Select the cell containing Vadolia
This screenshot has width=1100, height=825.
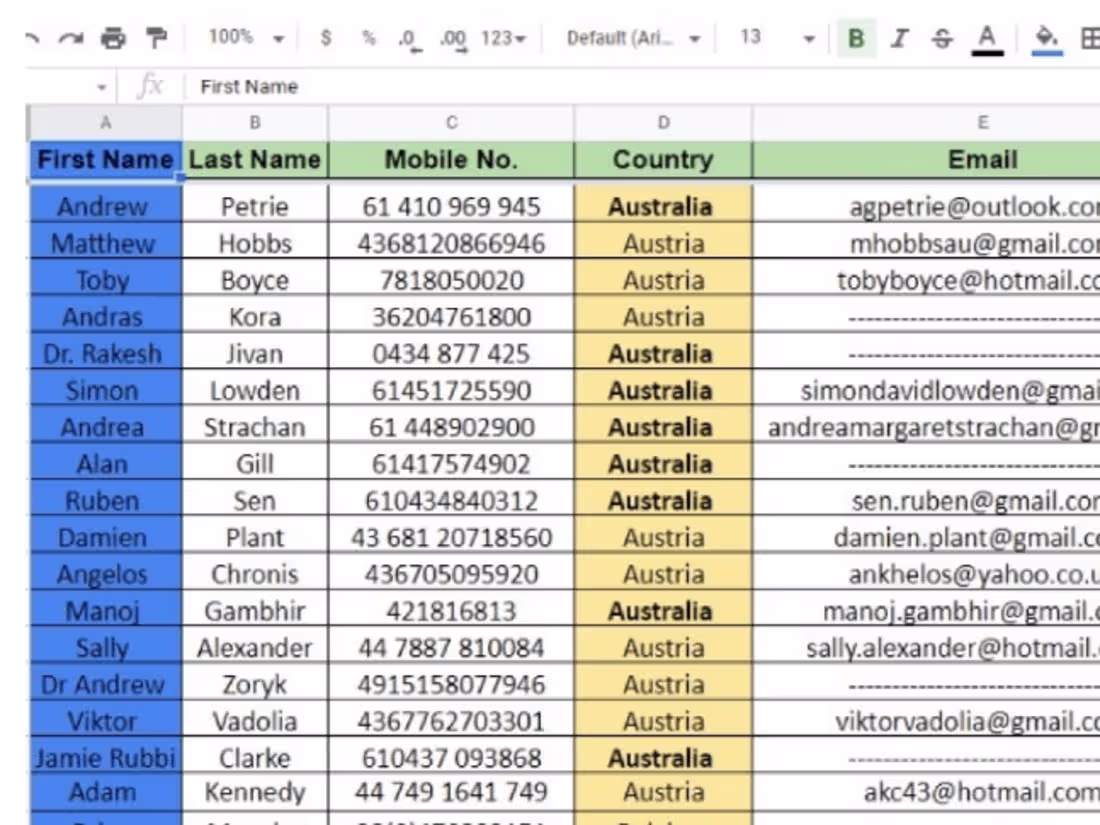pyautogui.click(x=255, y=720)
